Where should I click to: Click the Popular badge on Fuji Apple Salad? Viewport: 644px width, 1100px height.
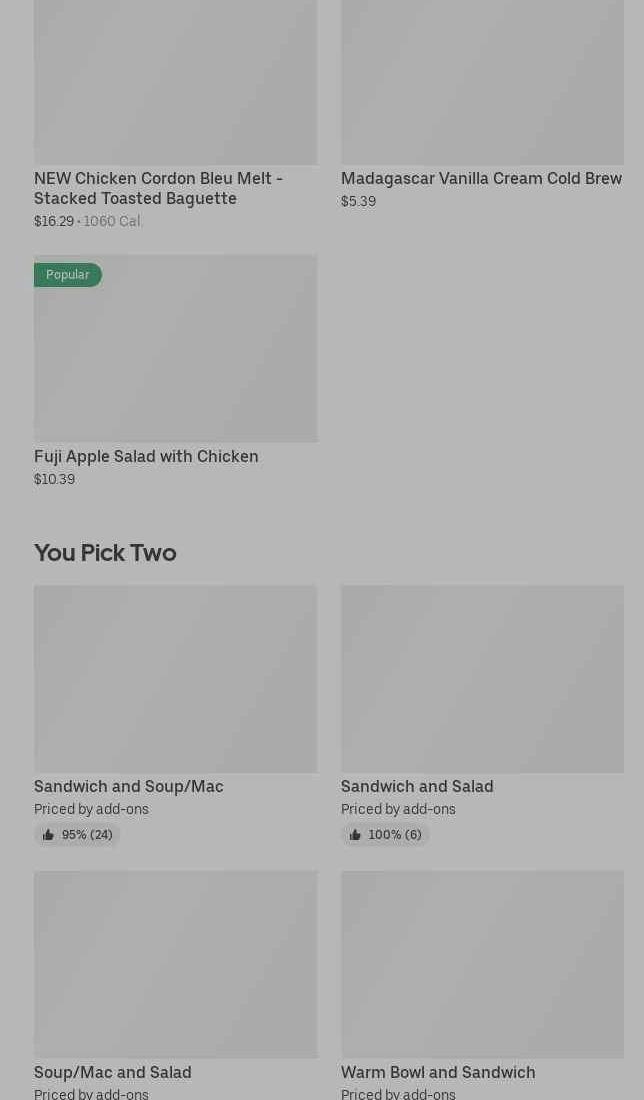coord(68,275)
